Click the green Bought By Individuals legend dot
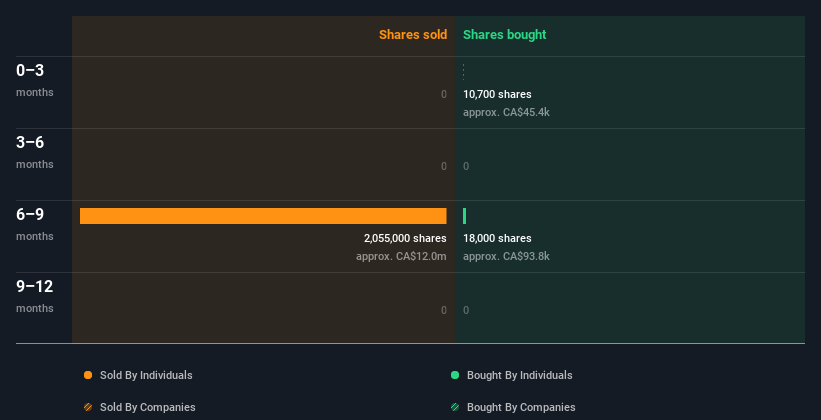The image size is (821, 420). tap(455, 375)
